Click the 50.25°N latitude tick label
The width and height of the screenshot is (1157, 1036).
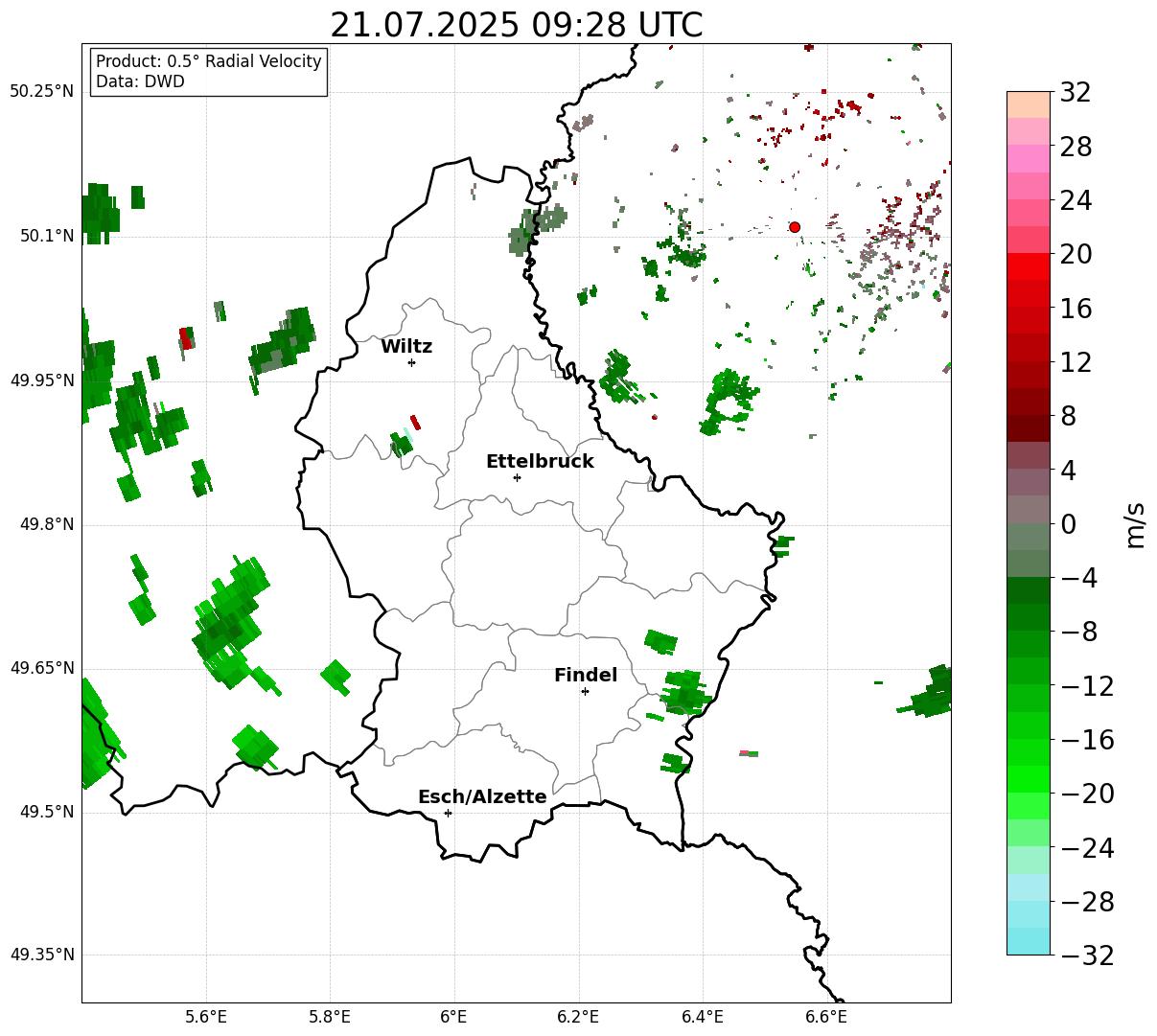click(41, 92)
